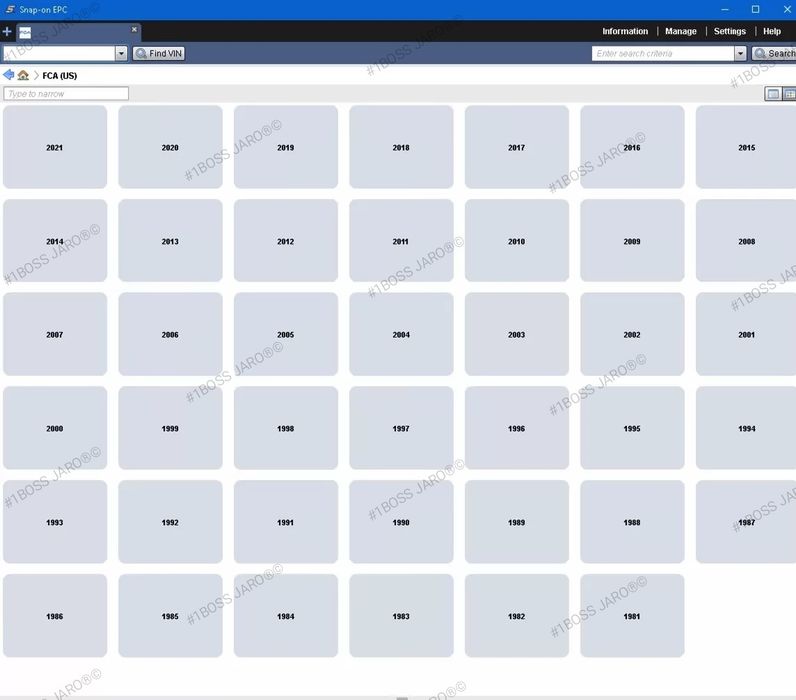This screenshot has height=700, width=796.
Task: Click the Find VIN button
Action: pos(159,53)
